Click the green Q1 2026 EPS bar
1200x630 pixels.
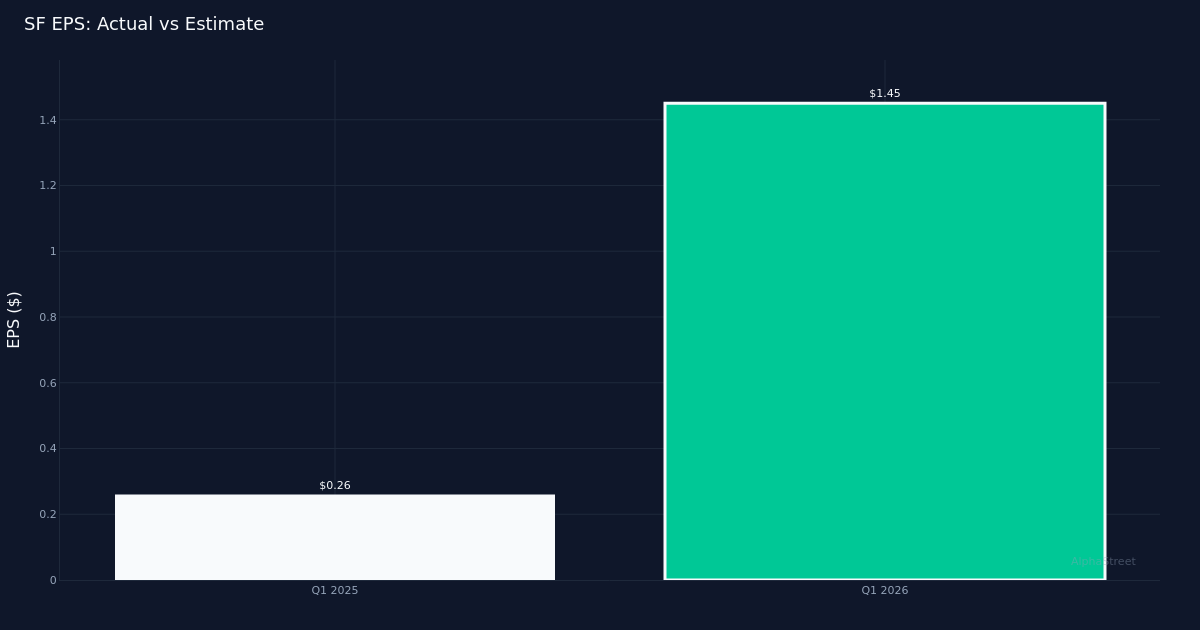(x=884, y=341)
